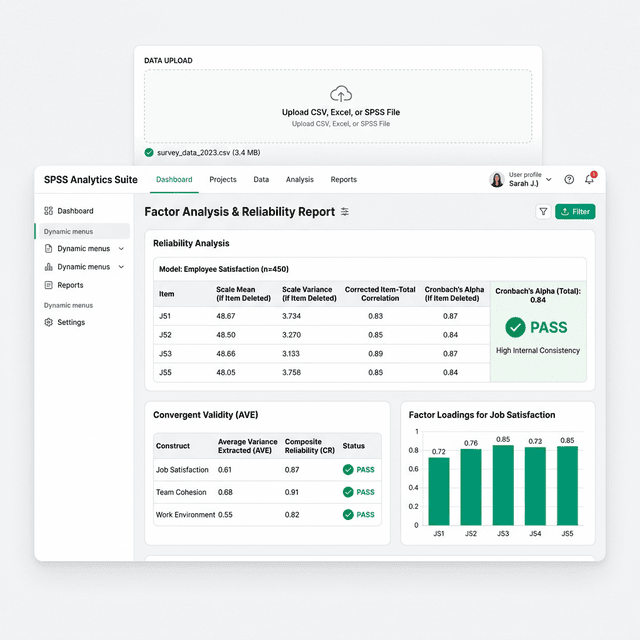Click scale mean value 48.50

pyautogui.click(x=226, y=335)
